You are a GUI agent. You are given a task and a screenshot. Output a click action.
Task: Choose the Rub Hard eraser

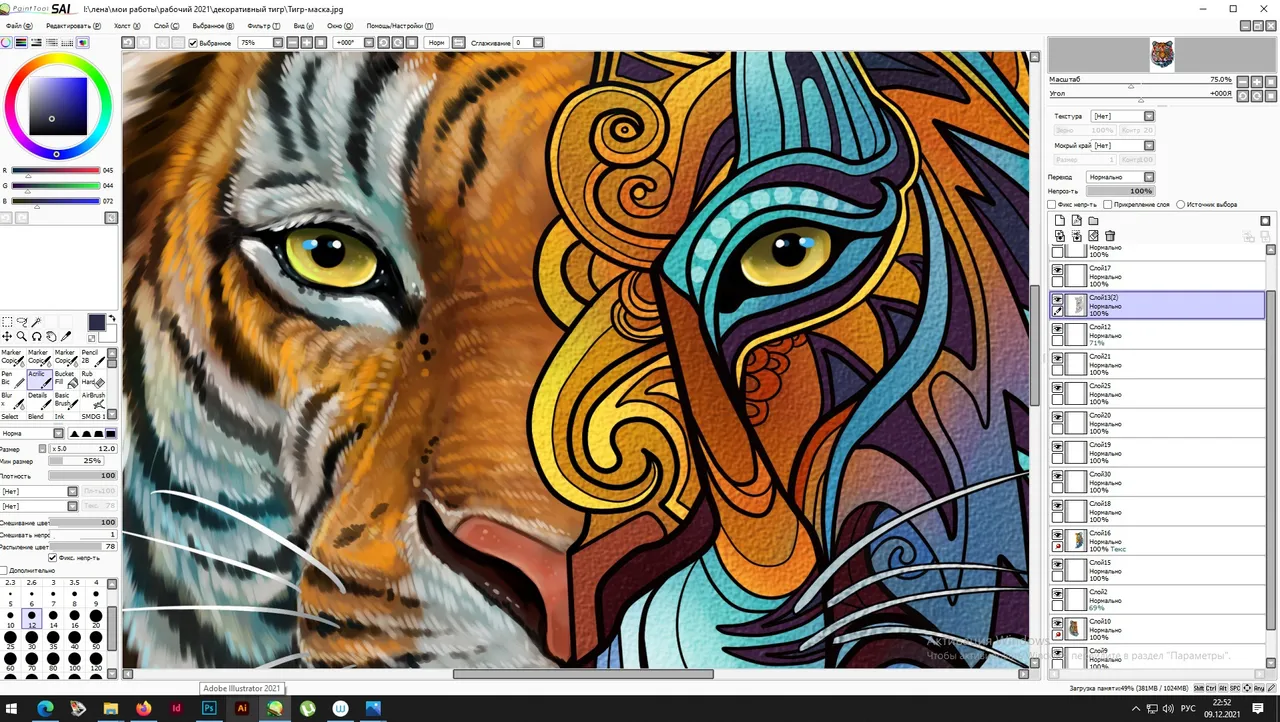click(93, 379)
